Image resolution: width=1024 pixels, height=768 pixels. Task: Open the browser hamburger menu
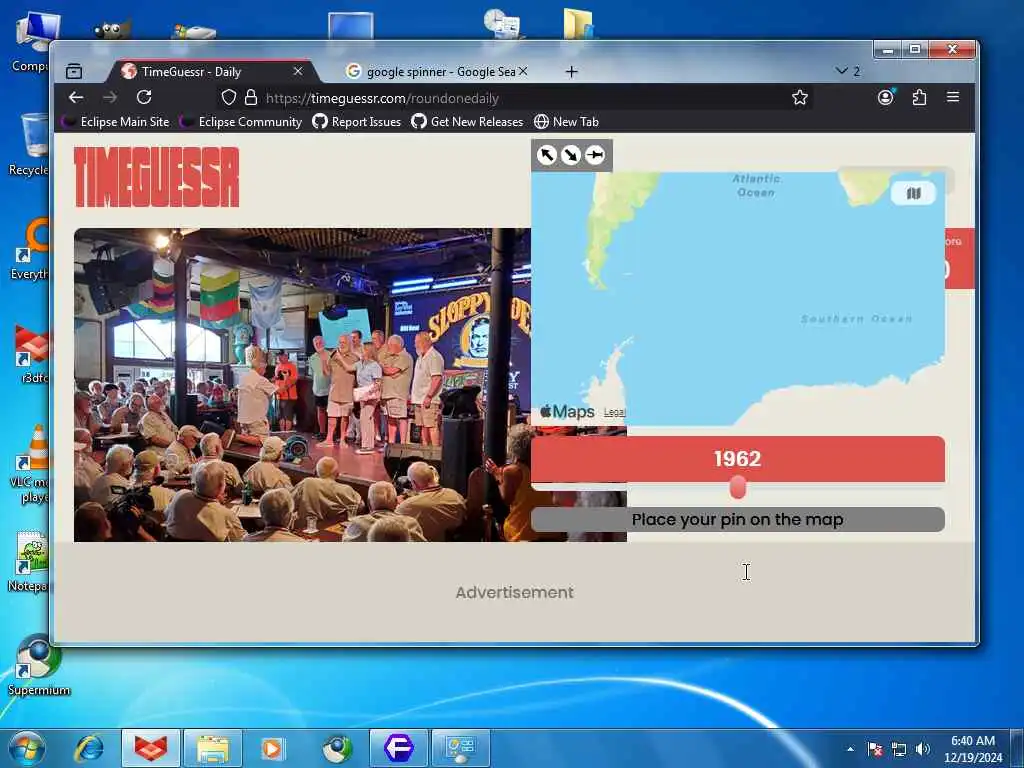coord(953,97)
